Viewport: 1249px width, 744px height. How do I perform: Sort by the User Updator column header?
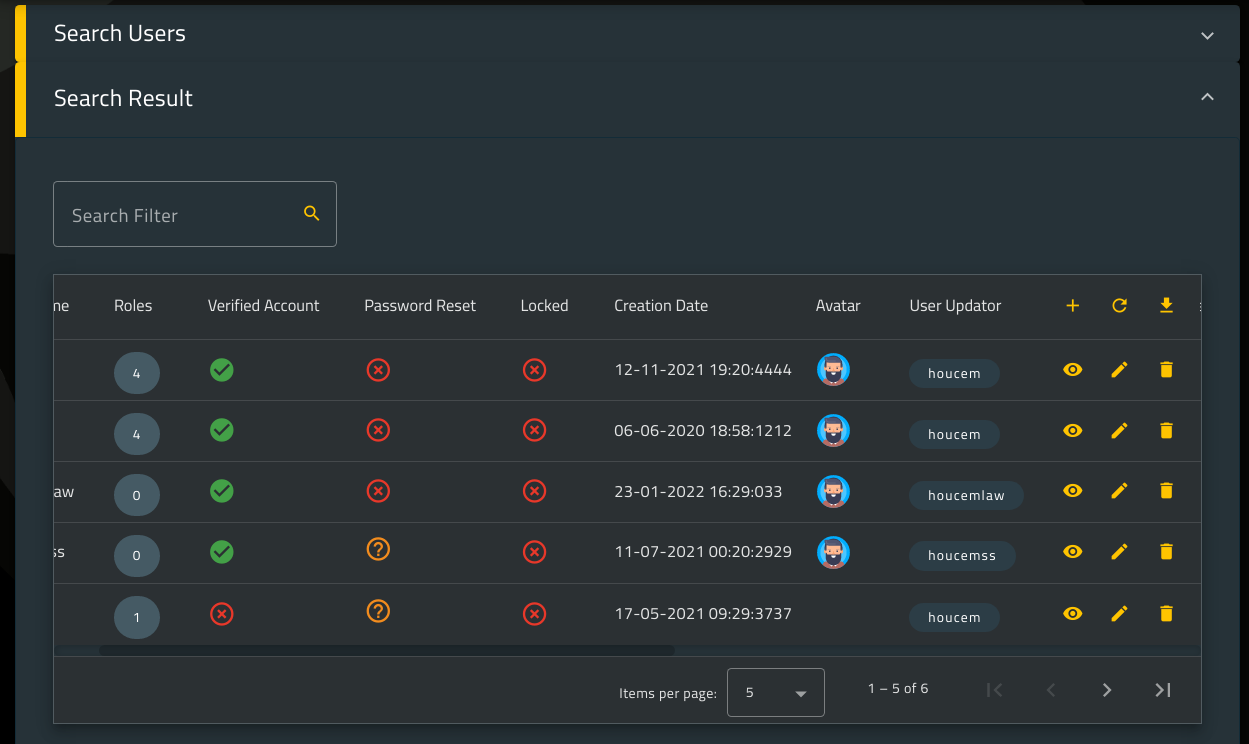click(955, 306)
